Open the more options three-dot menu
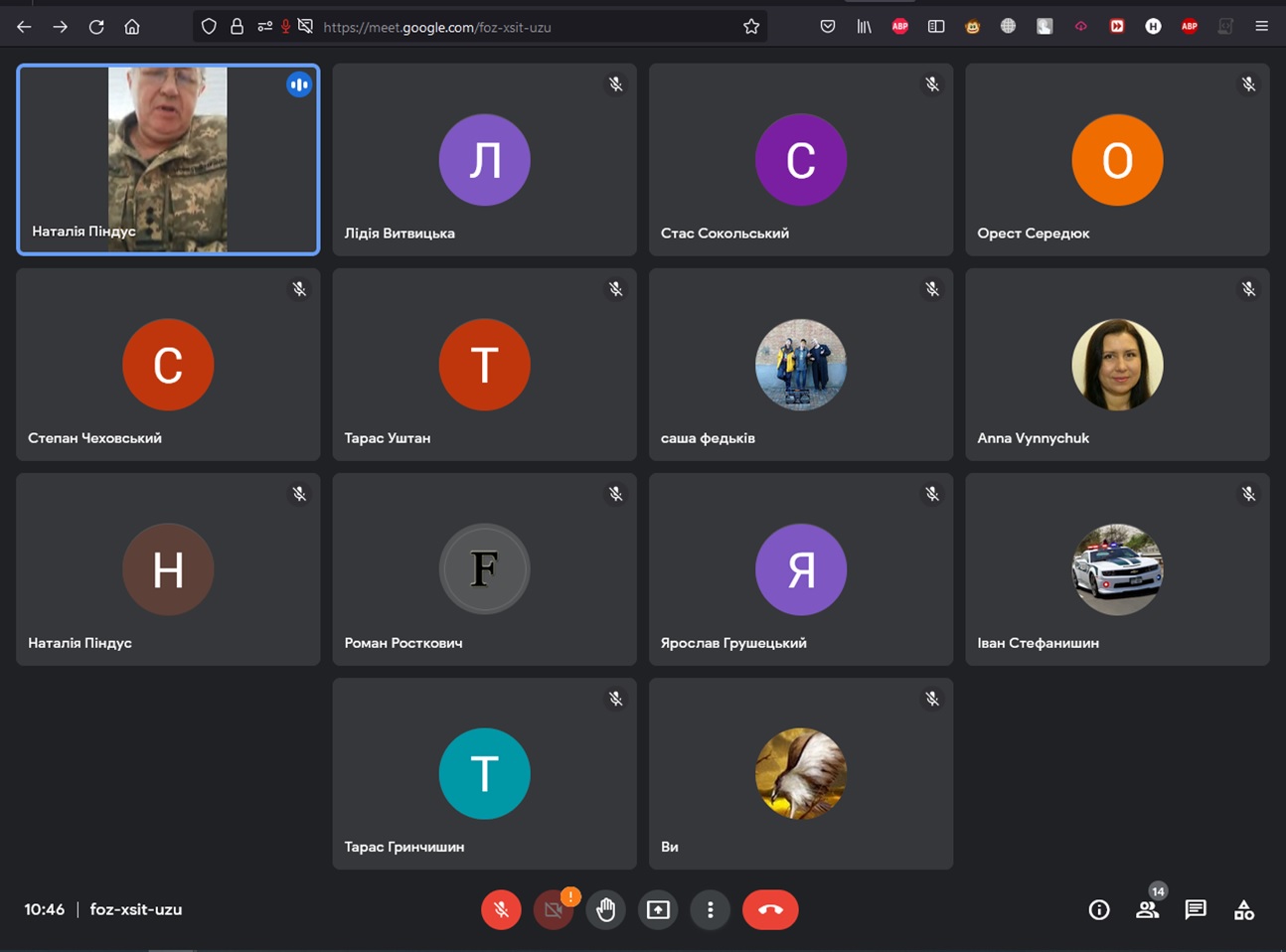 pos(710,909)
